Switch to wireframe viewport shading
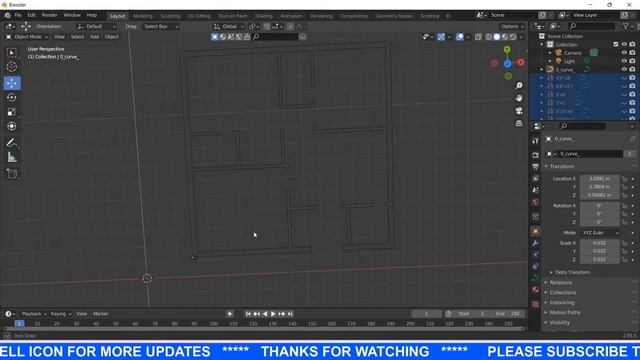This screenshot has height=360, width=640. click(x=489, y=37)
